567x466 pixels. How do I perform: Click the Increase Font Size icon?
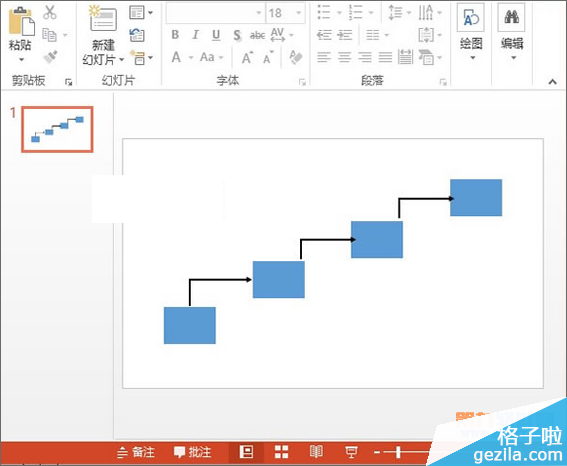247,57
